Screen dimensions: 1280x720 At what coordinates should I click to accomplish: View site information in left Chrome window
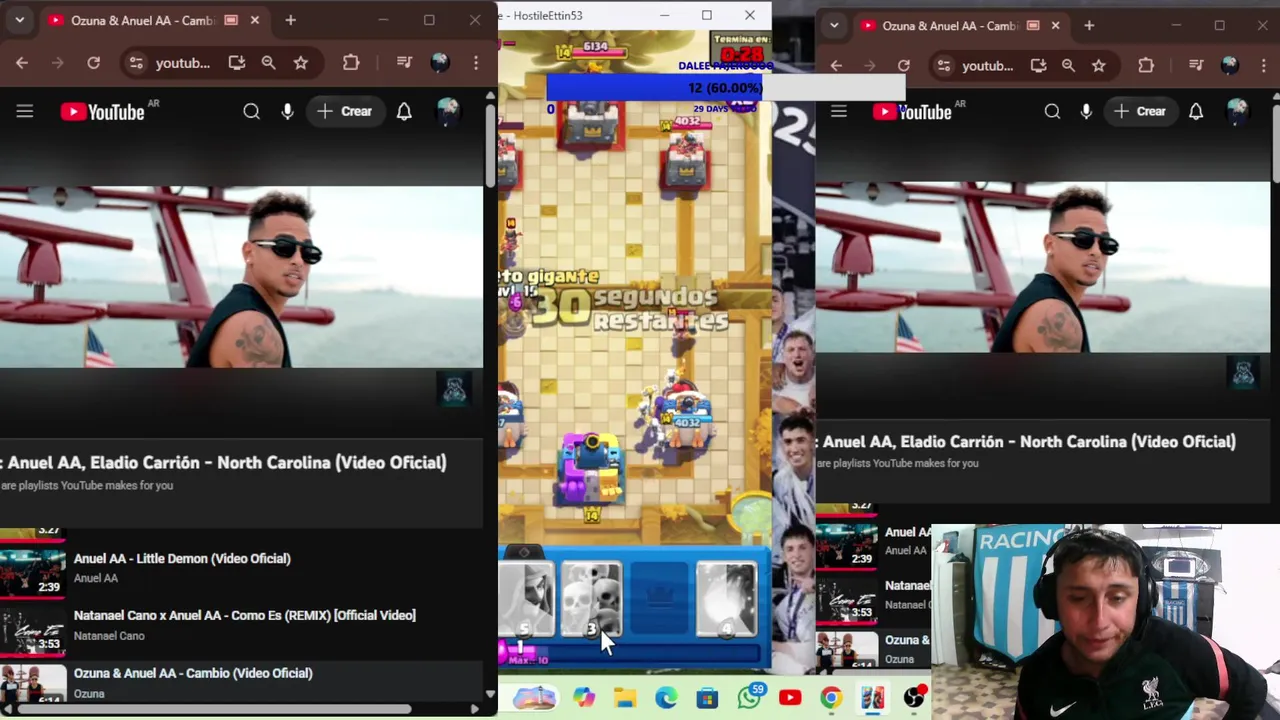[x=137, y=63]
